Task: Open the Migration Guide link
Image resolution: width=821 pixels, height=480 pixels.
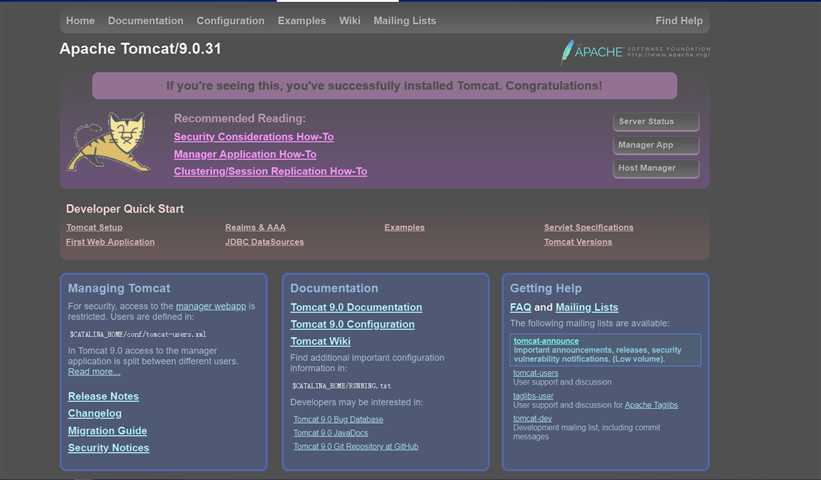Action: point(107,431)
